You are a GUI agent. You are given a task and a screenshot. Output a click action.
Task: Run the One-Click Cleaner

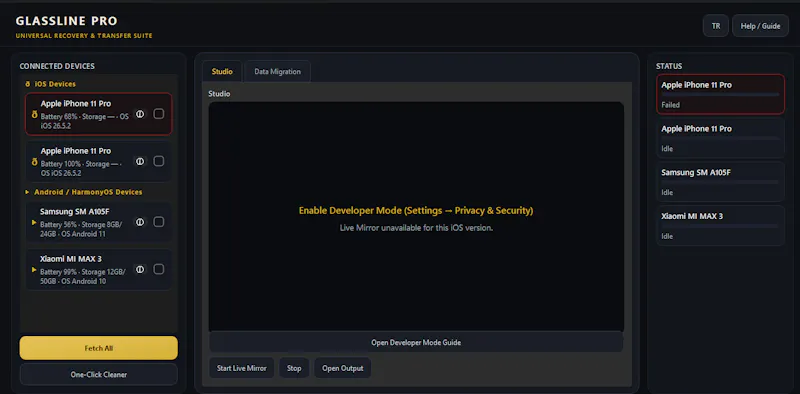[x=98, y=375]
